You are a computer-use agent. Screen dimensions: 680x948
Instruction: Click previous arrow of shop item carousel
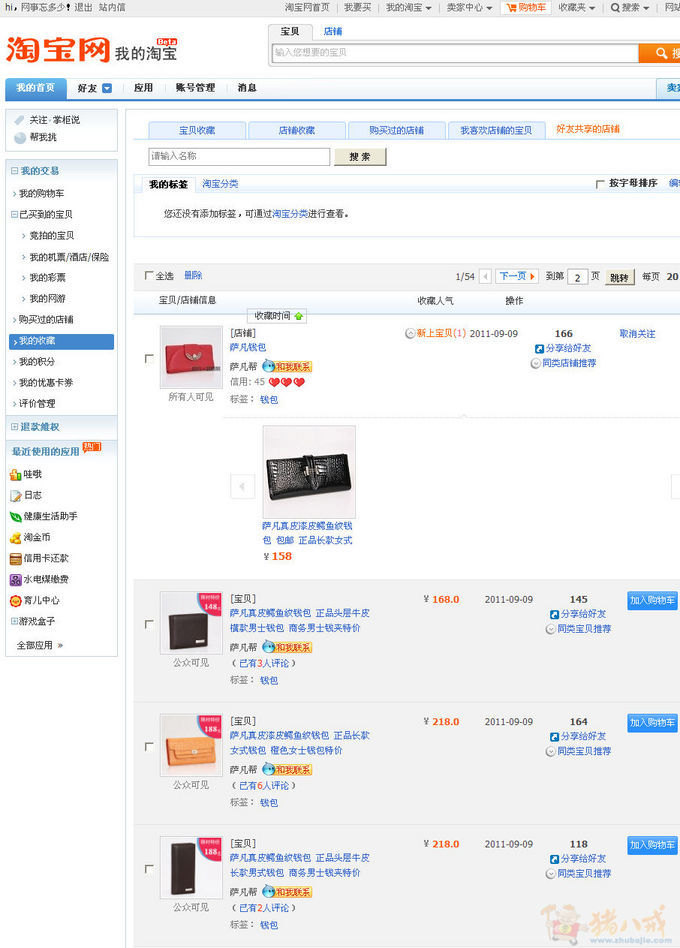[242, 486]
